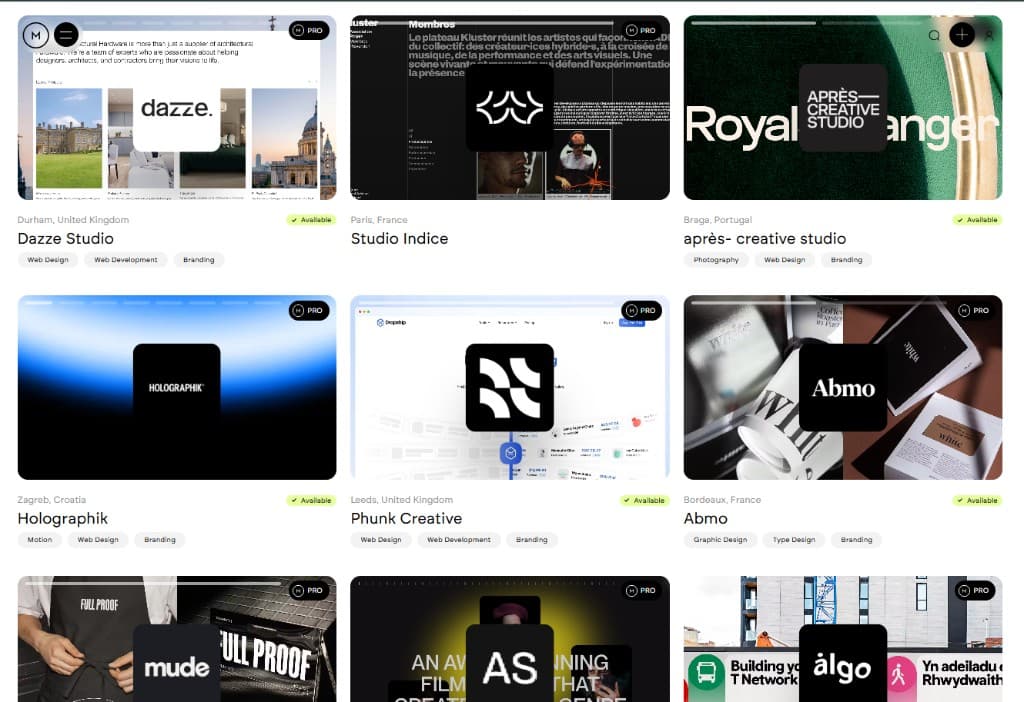The image size is (1024, 702).
Task: Select Branding tag under Holographik
Action: [160, 540]
